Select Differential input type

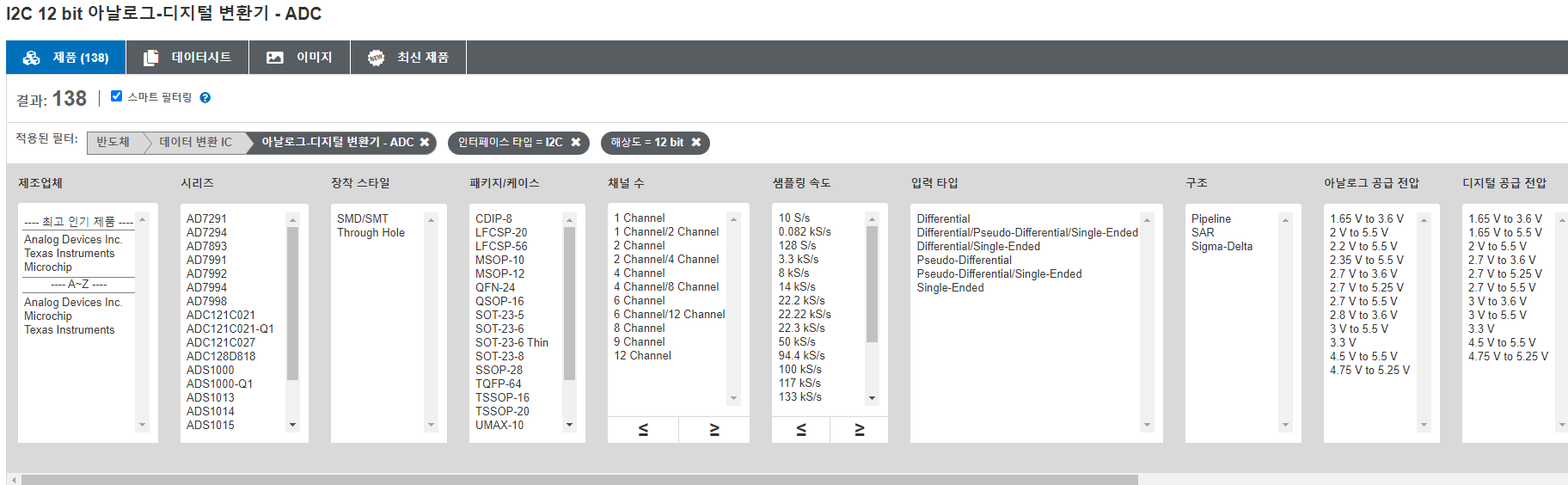pos(943,218)
